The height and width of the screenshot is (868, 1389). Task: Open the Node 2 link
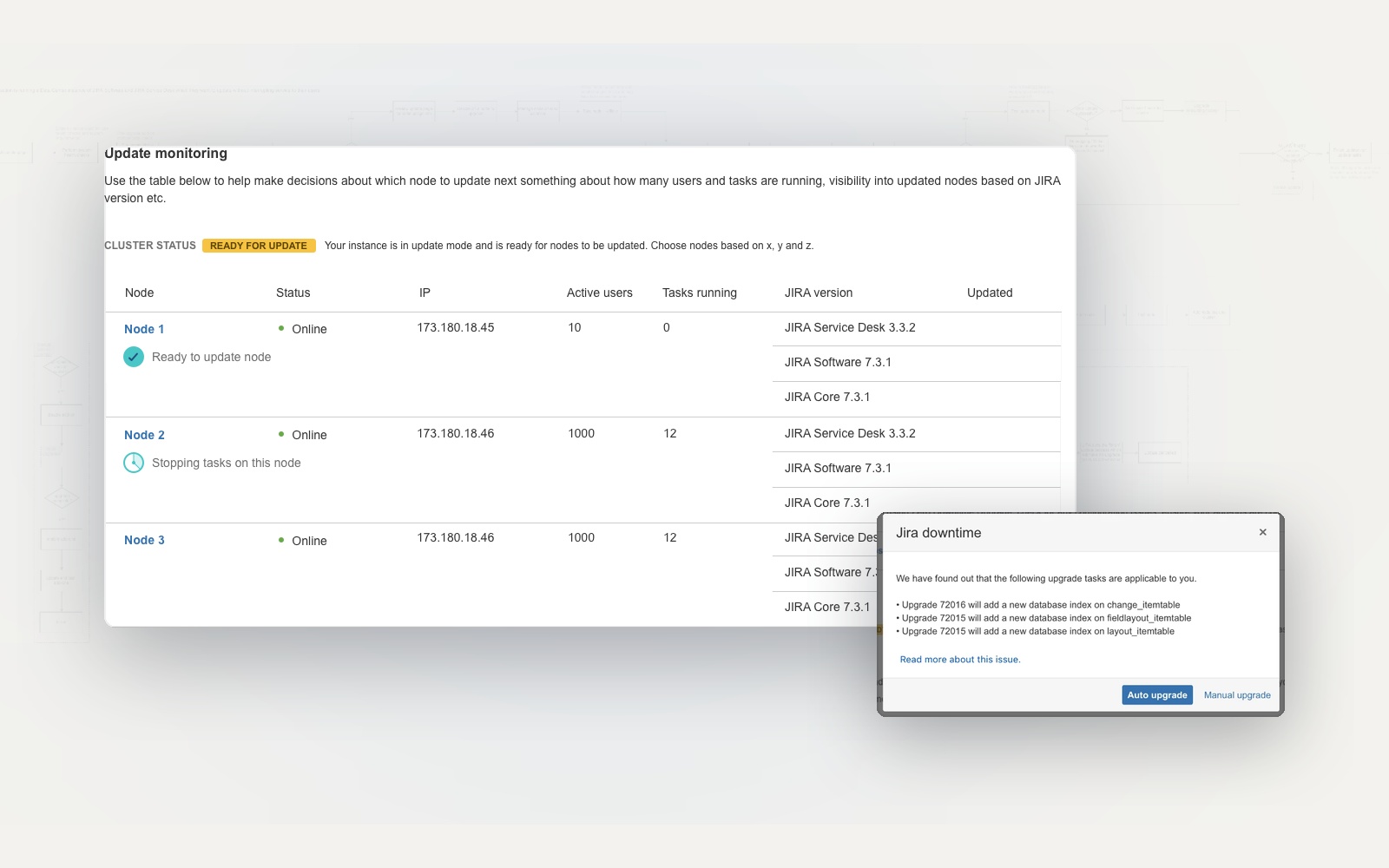click(x=144, y=435)
